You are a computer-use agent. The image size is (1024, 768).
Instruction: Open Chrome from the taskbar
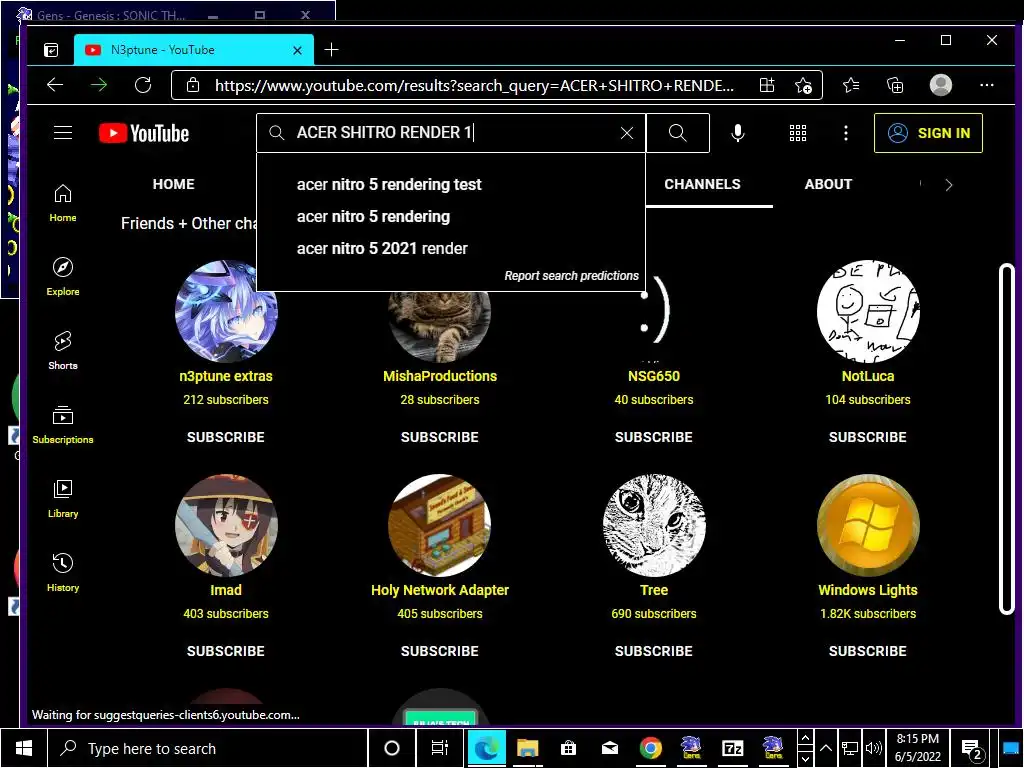coord(650,748)
